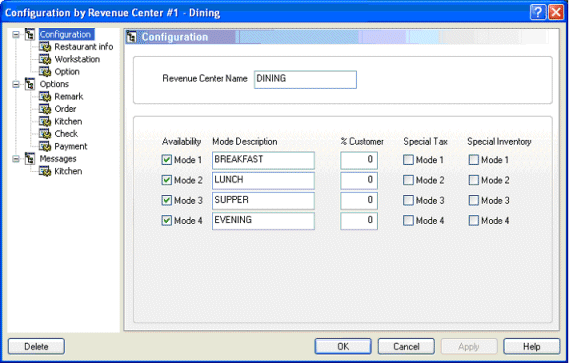This screenshot has width=569, height=363.
Task: Collapse the Options tree node
Action: point(16,84)
